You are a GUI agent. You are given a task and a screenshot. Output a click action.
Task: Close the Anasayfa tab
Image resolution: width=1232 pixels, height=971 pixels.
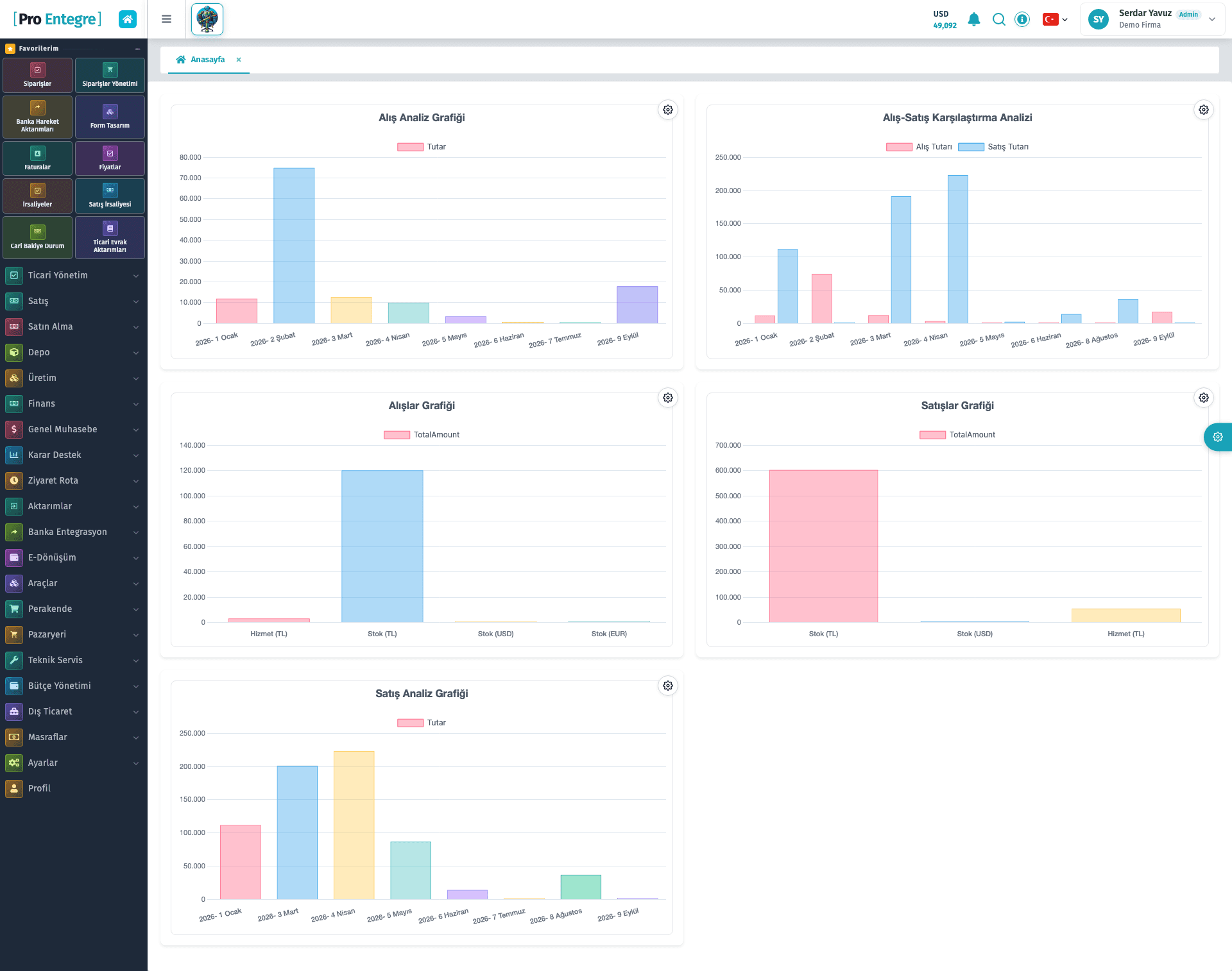tap(239, 60)
